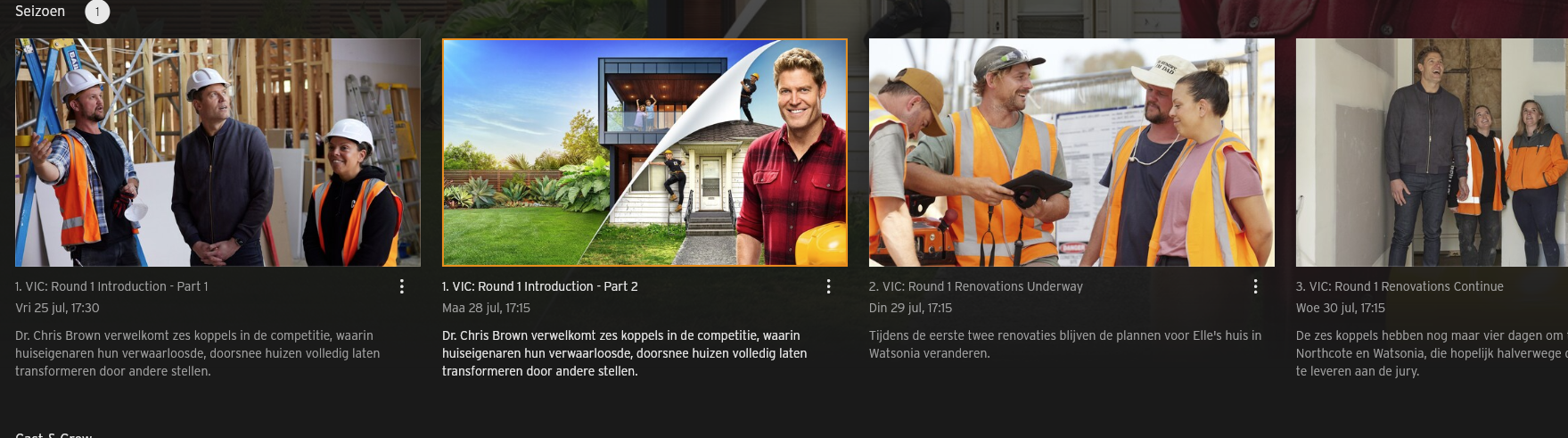Select the season 1 badge
Image resolution: width=1568 pixels, height=438 pixels.
coord(97,12)
